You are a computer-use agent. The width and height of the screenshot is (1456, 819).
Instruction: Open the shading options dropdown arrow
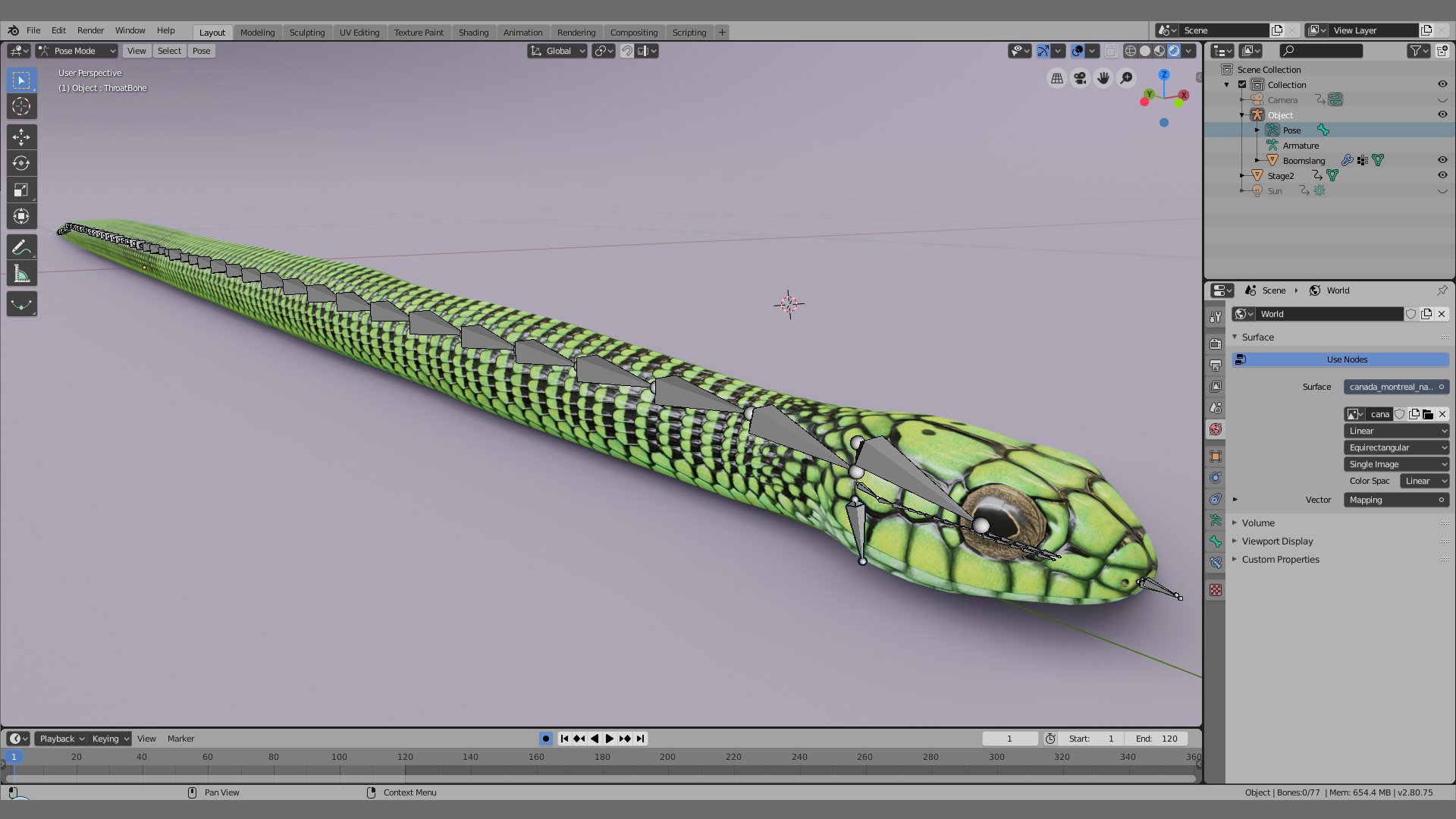click(x=1189, y=51)
